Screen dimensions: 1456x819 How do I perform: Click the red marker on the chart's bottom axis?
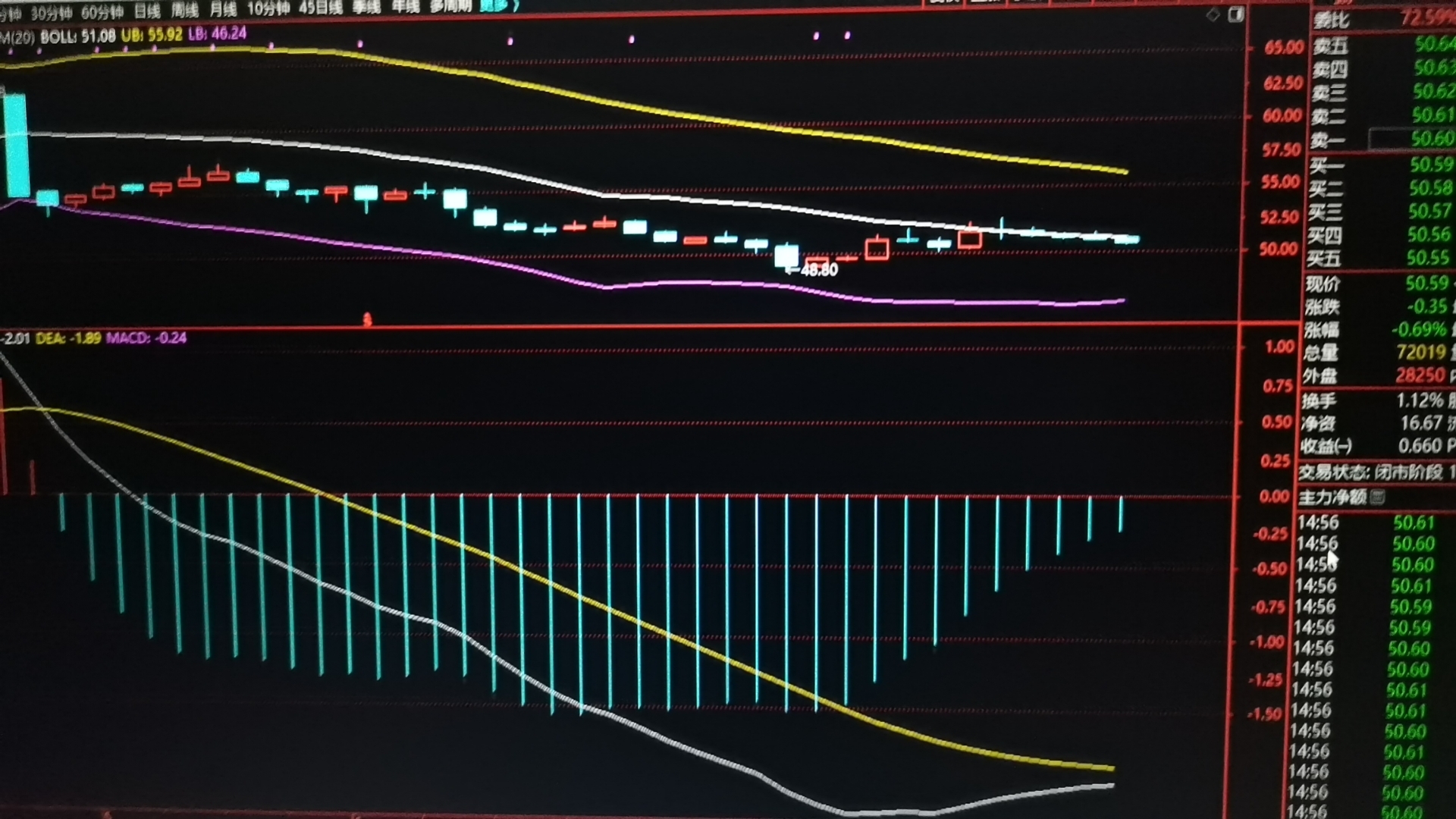pos(367,320)
